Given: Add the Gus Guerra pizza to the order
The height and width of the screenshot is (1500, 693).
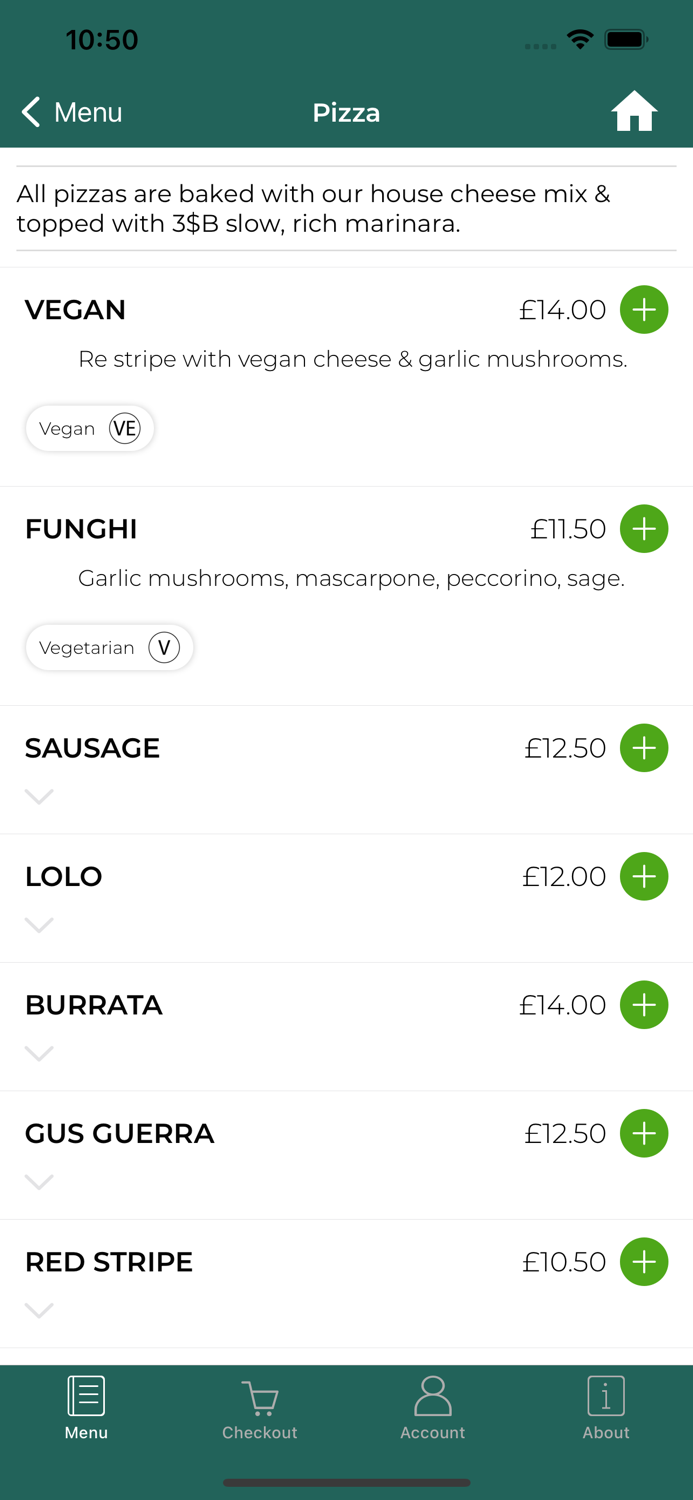Looking at the screenshot, I should click(x=644, y=1134).
